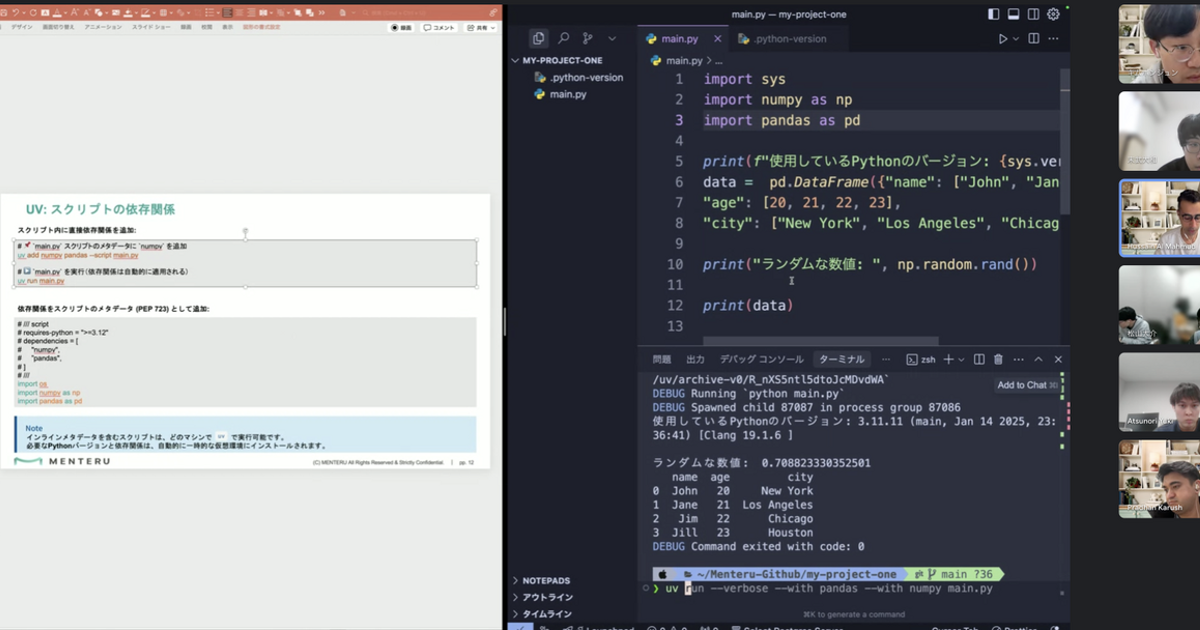Toggle the primary sidebar layout button
This screenshot has height=630, width=1200.
(x=993, y=14)
